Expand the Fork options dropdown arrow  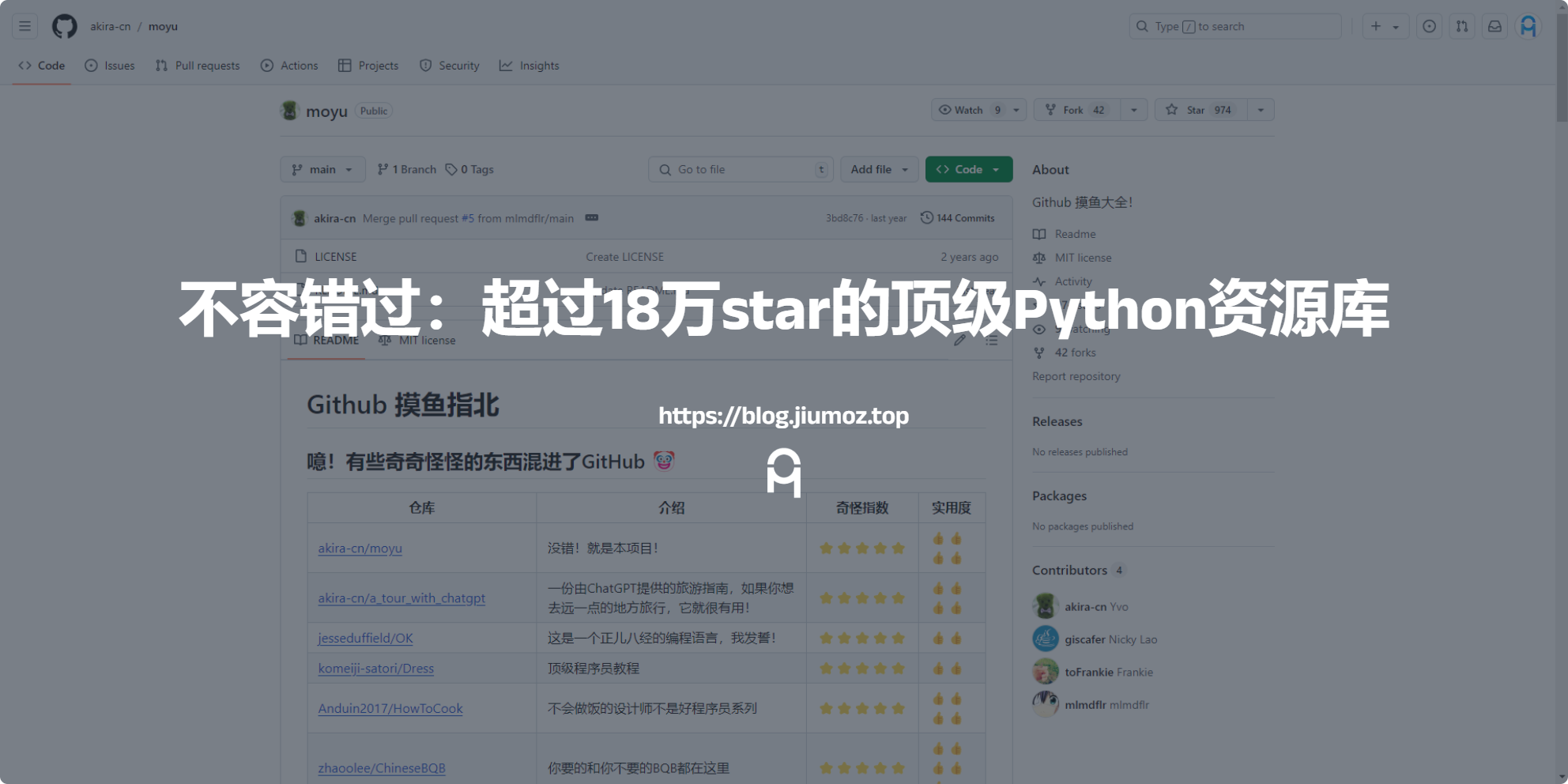1133,110
